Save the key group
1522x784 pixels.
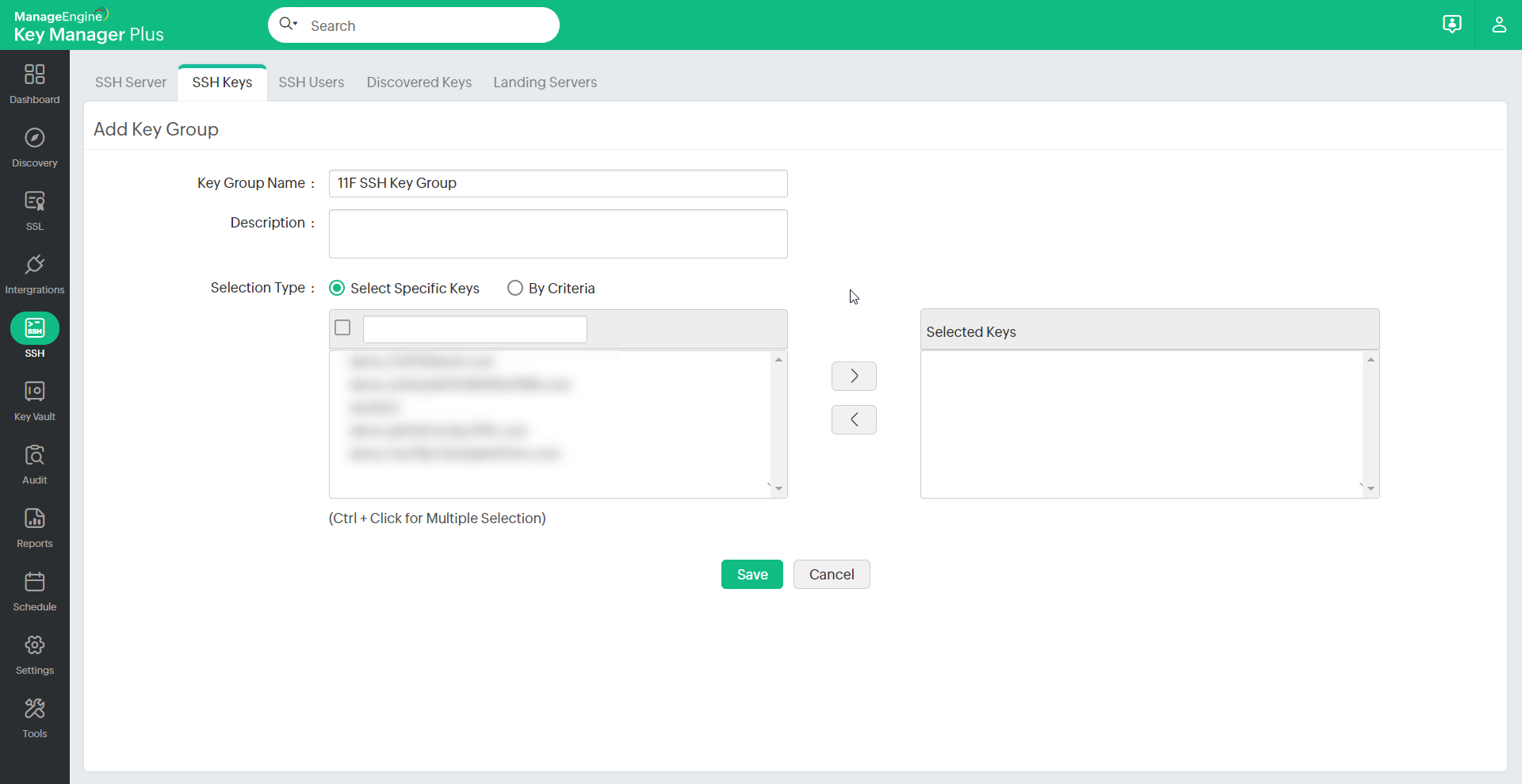(x=752, y=575)
